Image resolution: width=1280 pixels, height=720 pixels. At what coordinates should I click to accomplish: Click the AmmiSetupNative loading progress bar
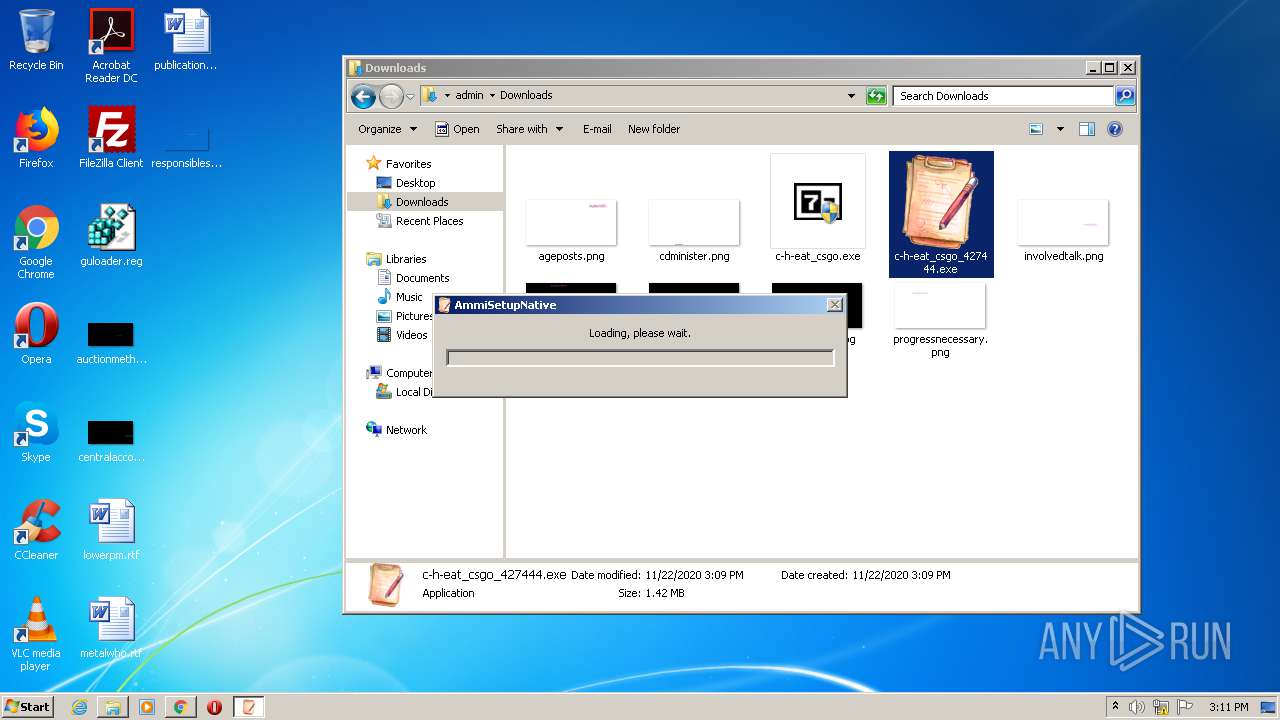click(x=640, y=358)
